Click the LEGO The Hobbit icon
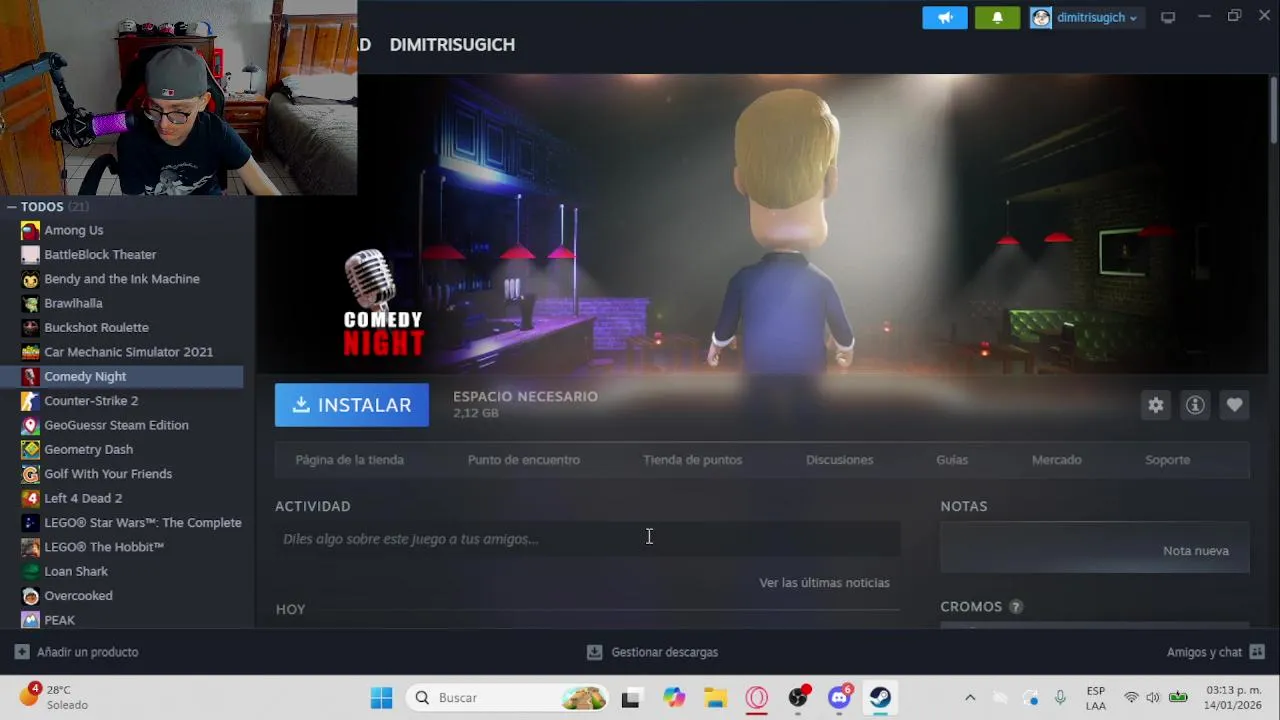Image resolution: width=1280 pixels, height=720 pixels. pos(31,547)
